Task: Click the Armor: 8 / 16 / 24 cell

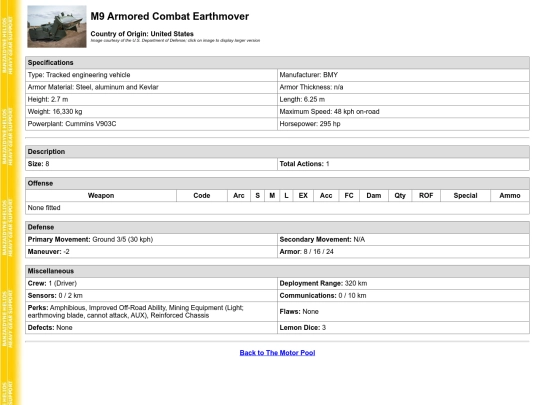Action: click(403, 252)
